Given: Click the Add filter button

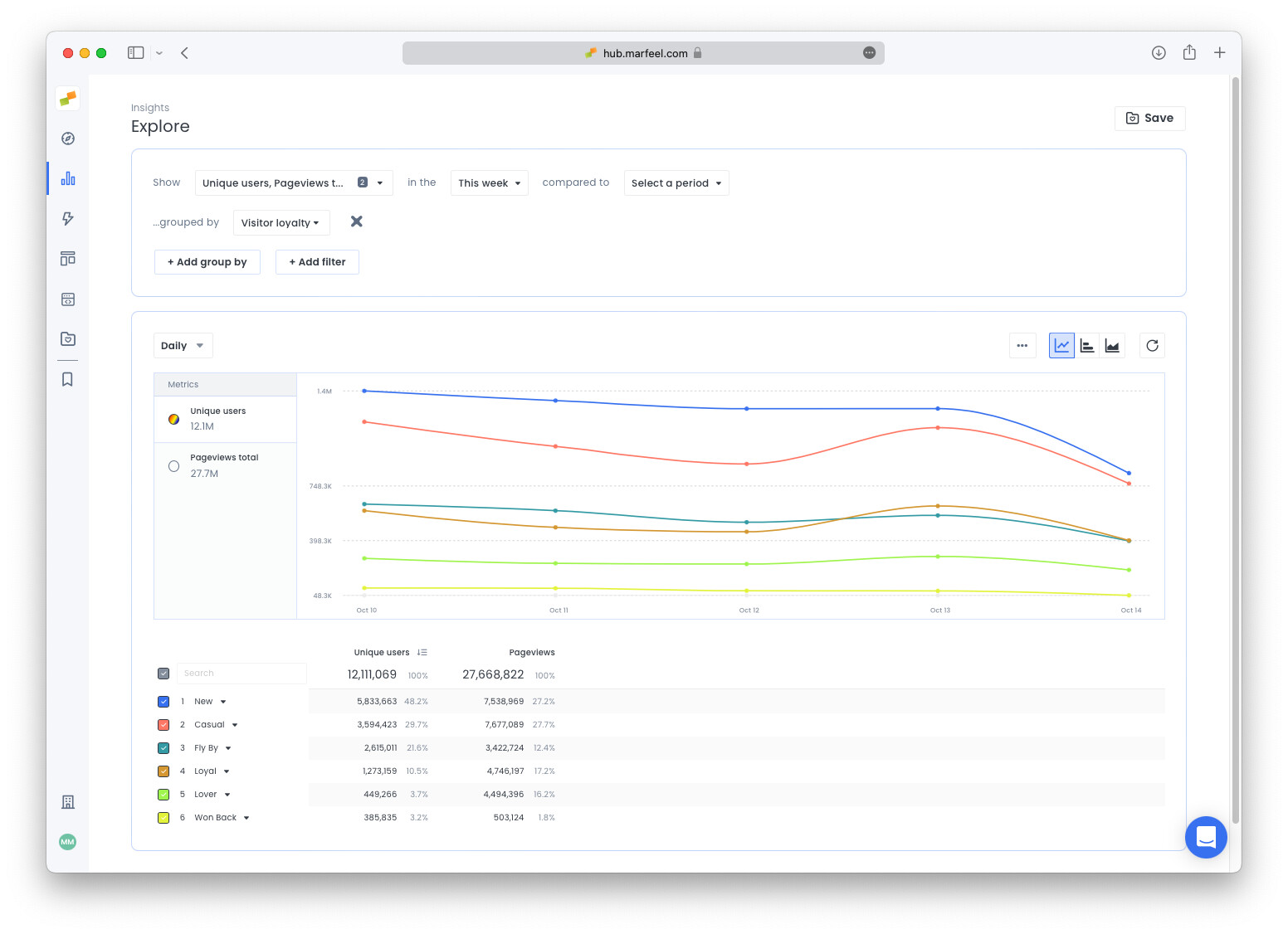Looking at the screenshot, I should 317,262.
